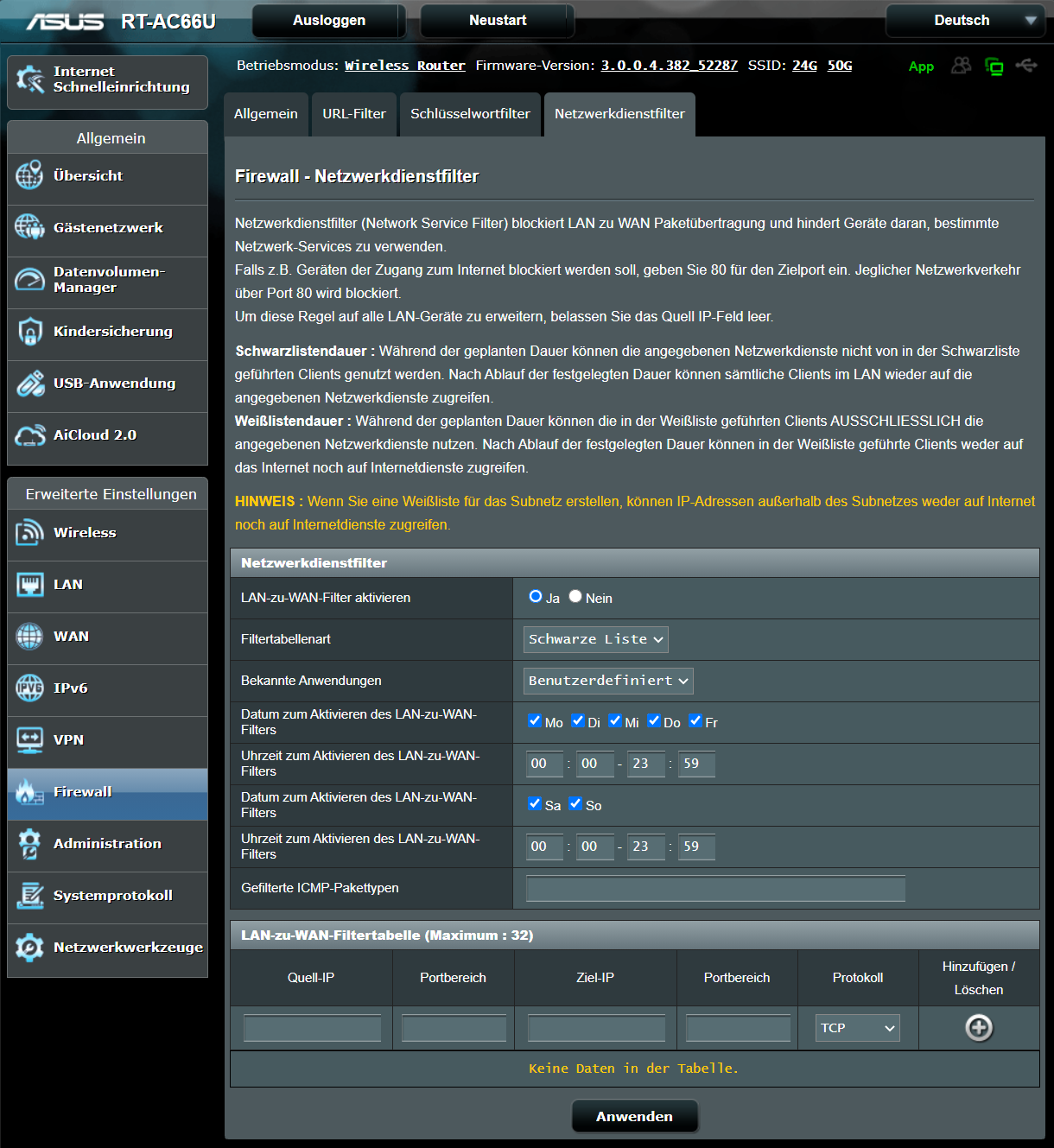This screenshot has width=1054, height=1148.
Task: Click the AiCloud 2.0 cloud icon
Action: point(29,435)
